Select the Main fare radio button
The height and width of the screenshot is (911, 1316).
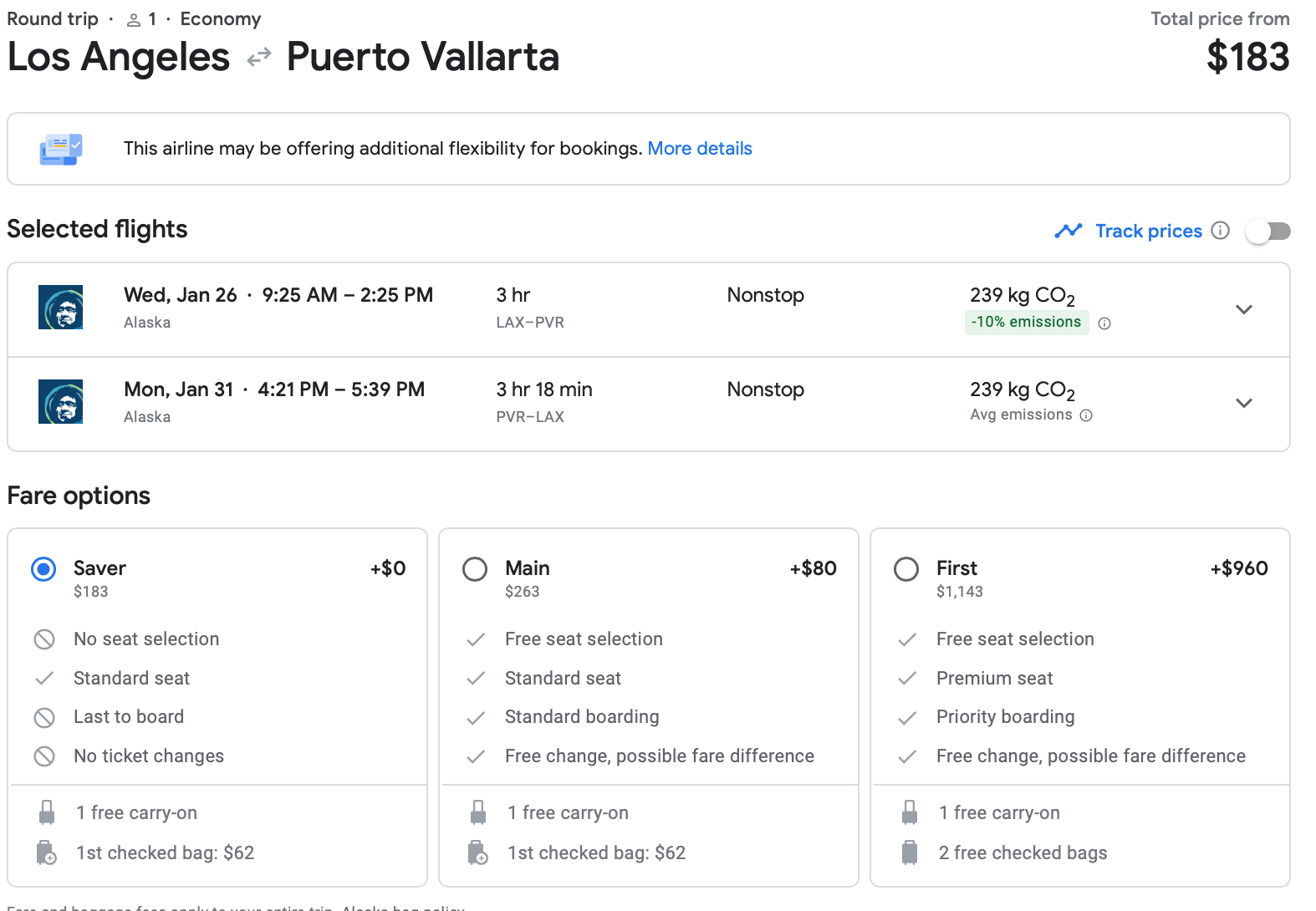coord(475,569)
